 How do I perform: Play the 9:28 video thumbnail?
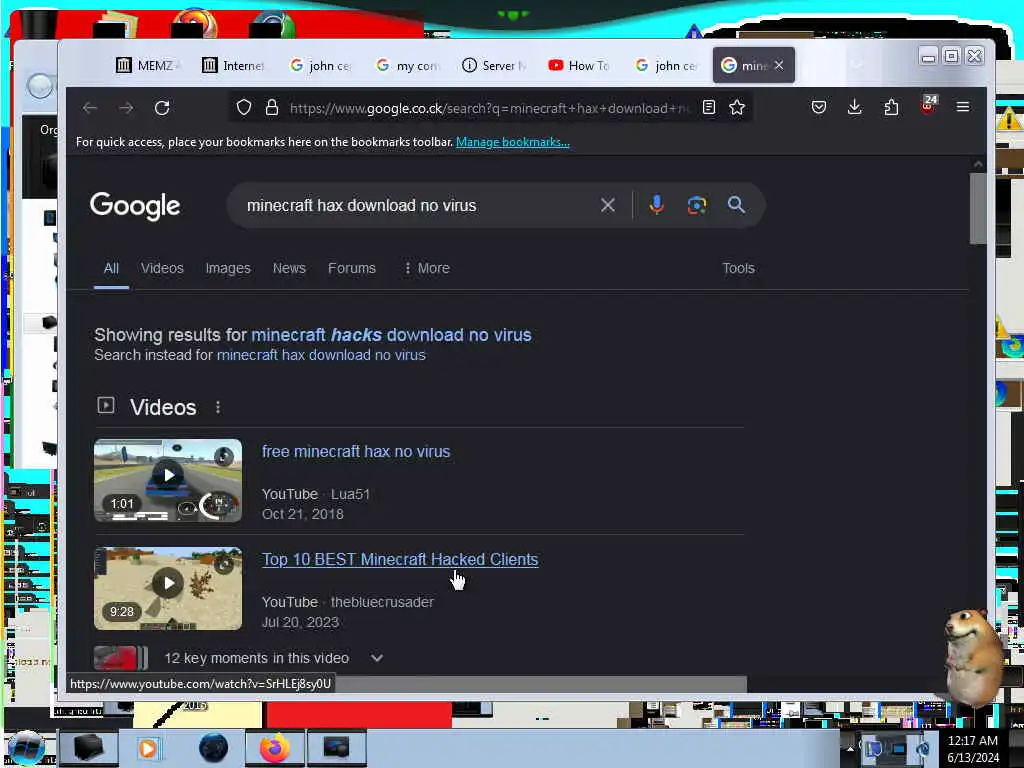[168, 588]
